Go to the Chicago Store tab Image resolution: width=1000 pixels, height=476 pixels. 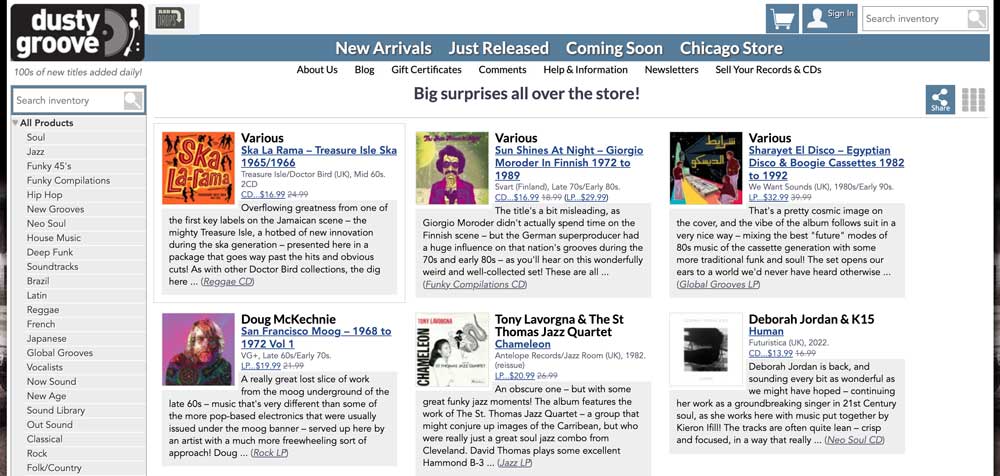(731, 48)
